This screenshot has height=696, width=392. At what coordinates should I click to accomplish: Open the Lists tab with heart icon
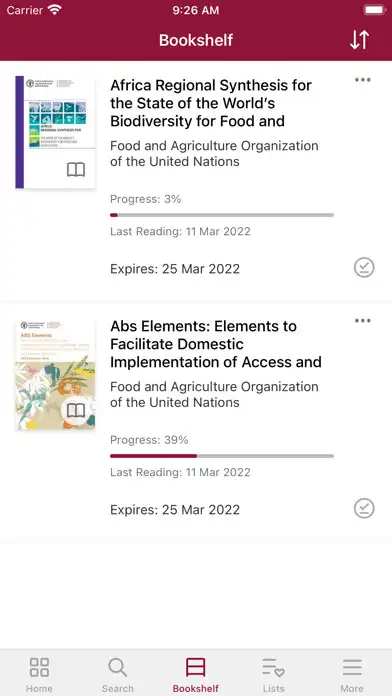coord(273,674)
